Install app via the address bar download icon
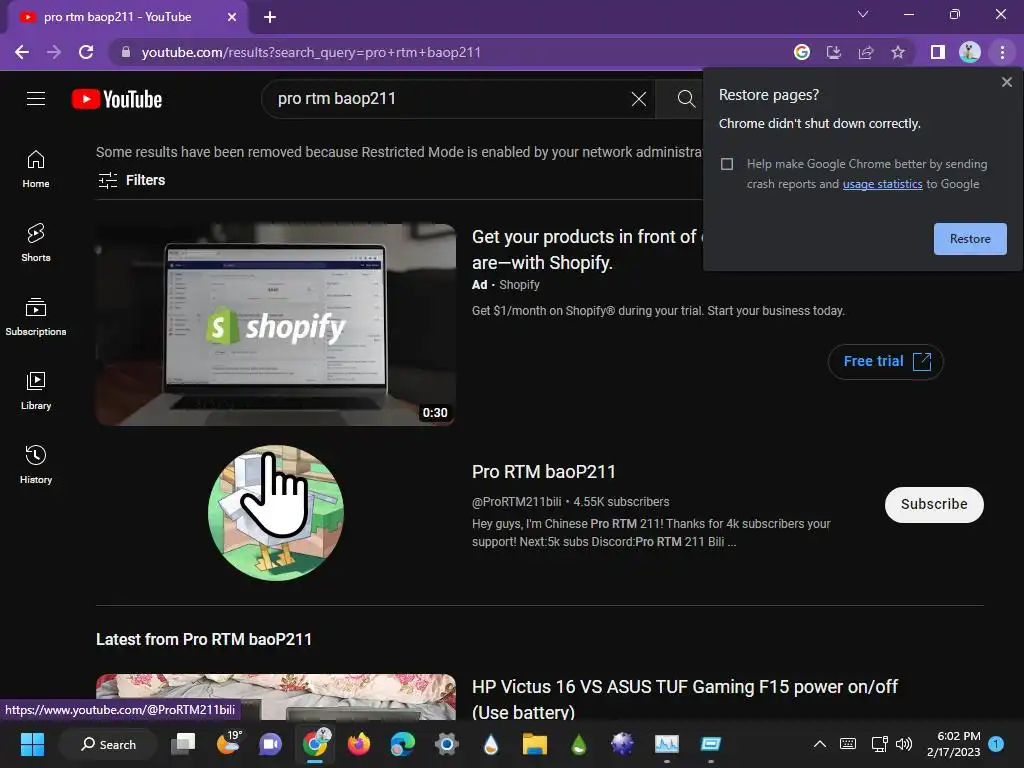This screenshot has width=1024, height=768. [x=834, y=52]
